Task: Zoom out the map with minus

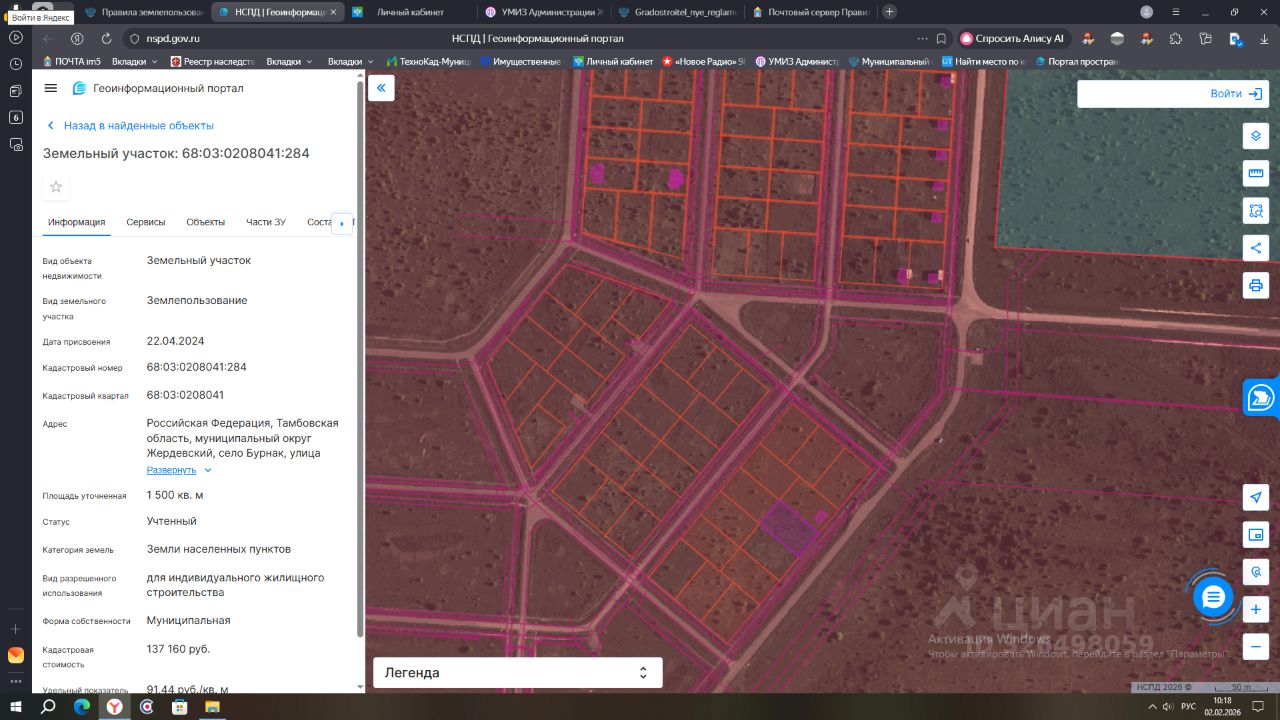Action: point(1256,646)
